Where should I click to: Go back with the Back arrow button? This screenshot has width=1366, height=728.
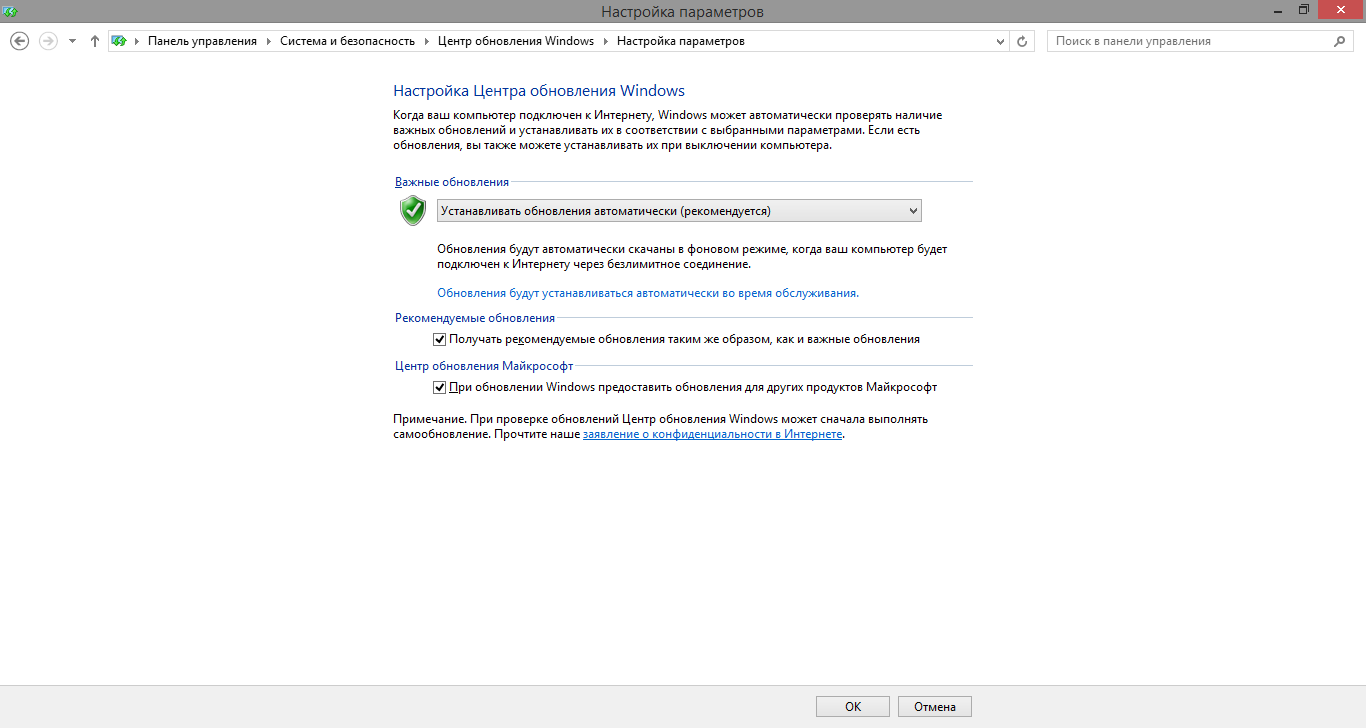[18, 41]
